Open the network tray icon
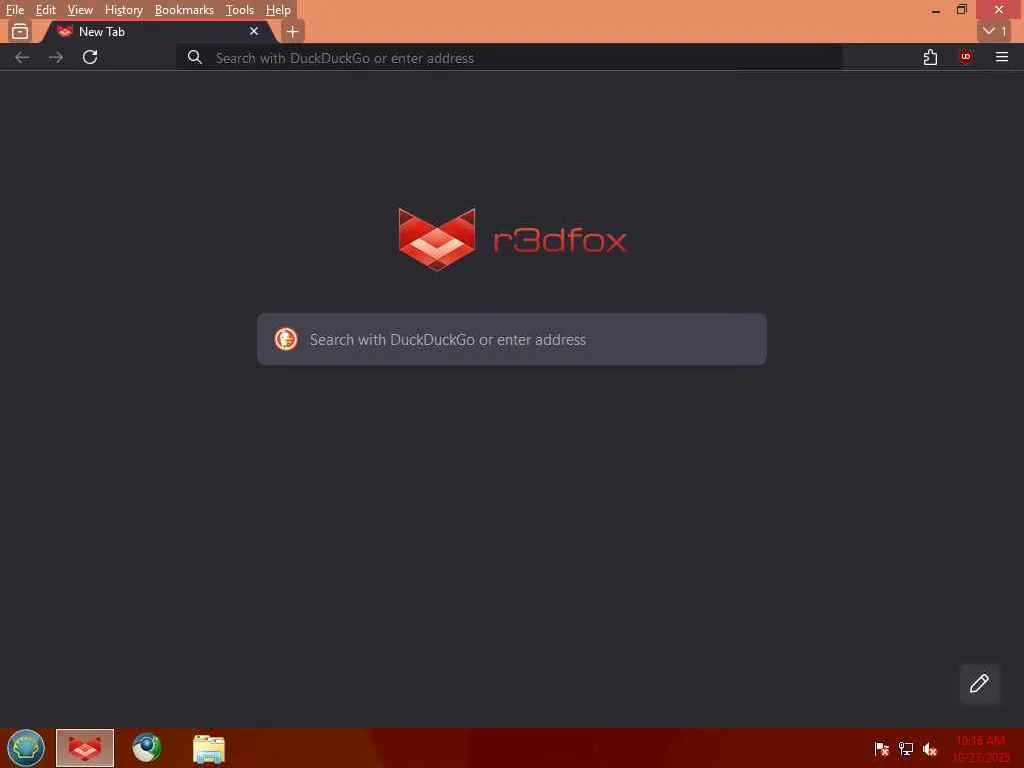Viewport: 1024px width, 768px height. (906, 749)
